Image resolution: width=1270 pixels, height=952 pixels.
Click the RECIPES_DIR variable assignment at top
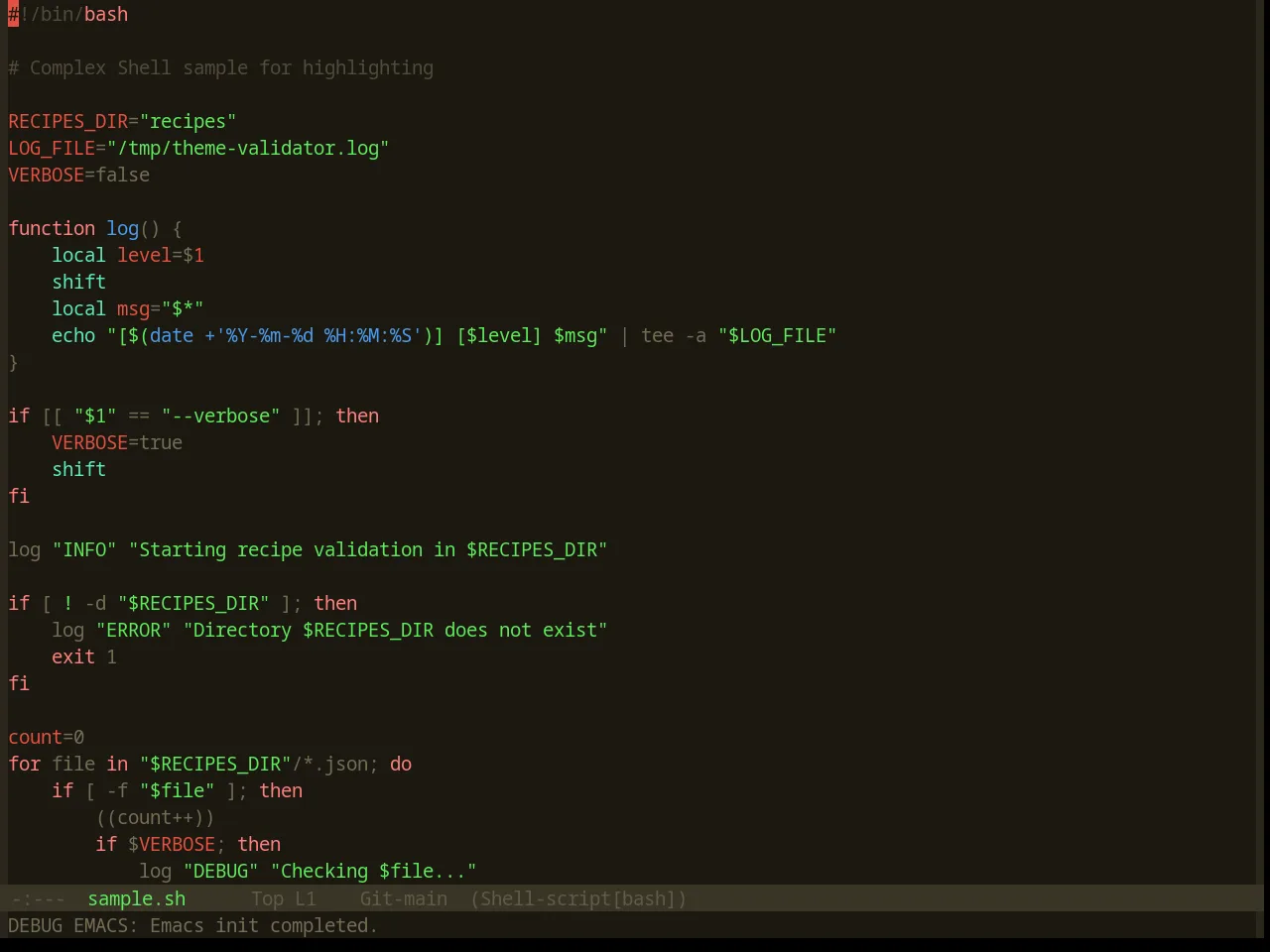[x=122, y=121]
